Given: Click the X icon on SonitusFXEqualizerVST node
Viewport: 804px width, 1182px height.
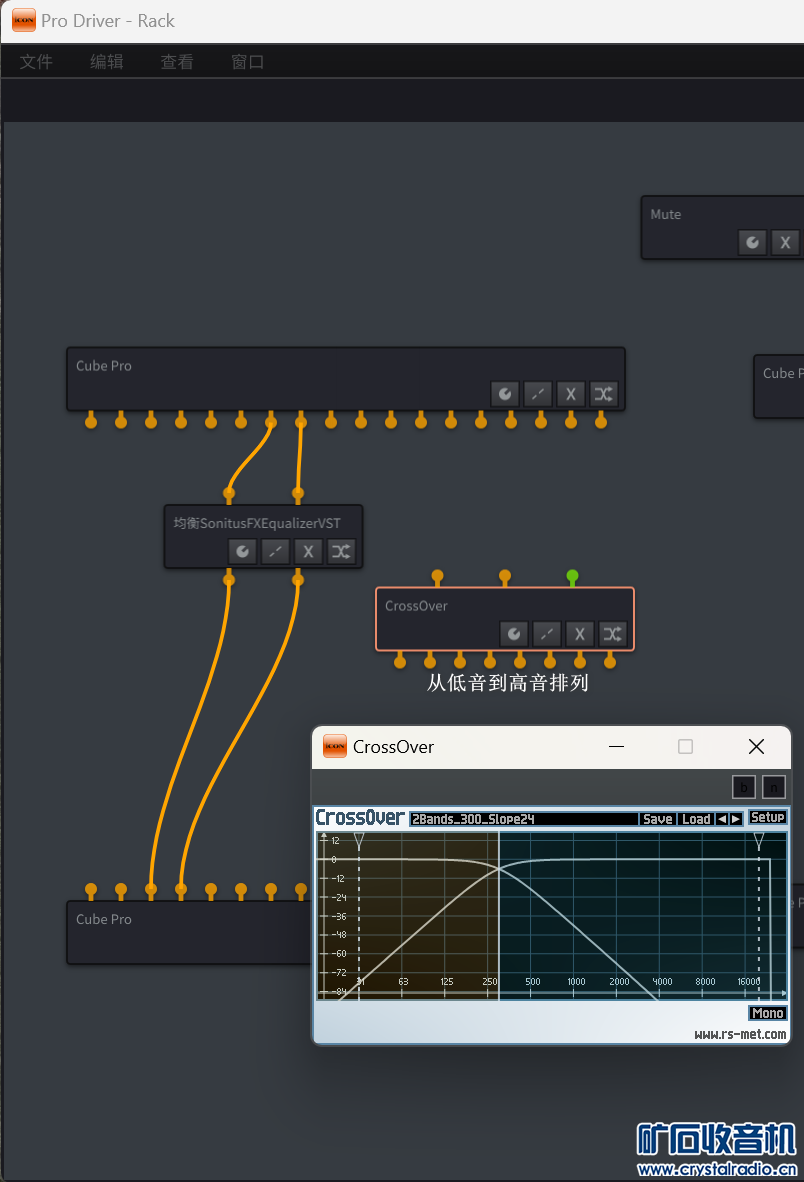Looking at the screenshot, I should coord(308,551).
